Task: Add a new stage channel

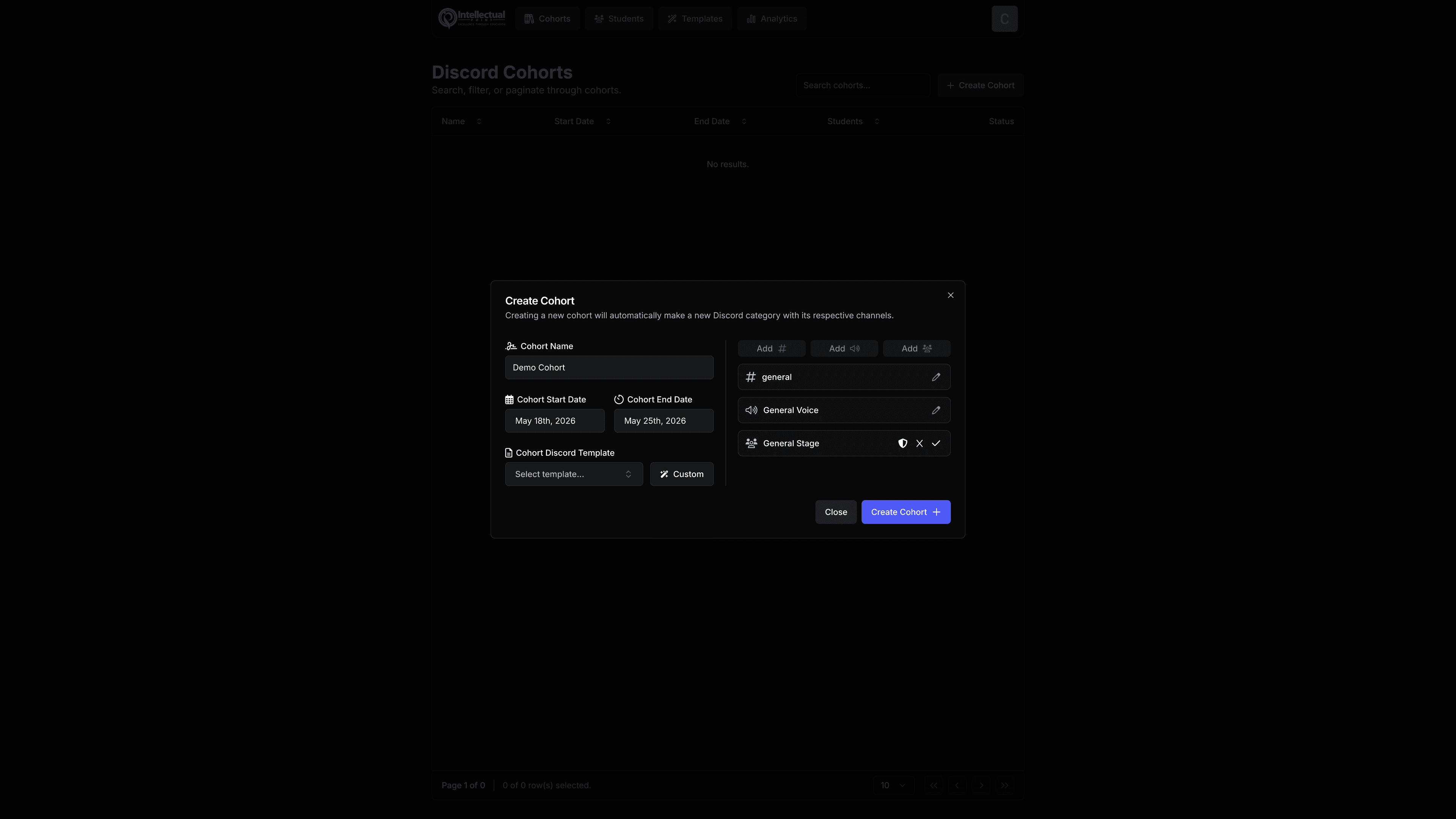Action: click(x=916, y=349)
